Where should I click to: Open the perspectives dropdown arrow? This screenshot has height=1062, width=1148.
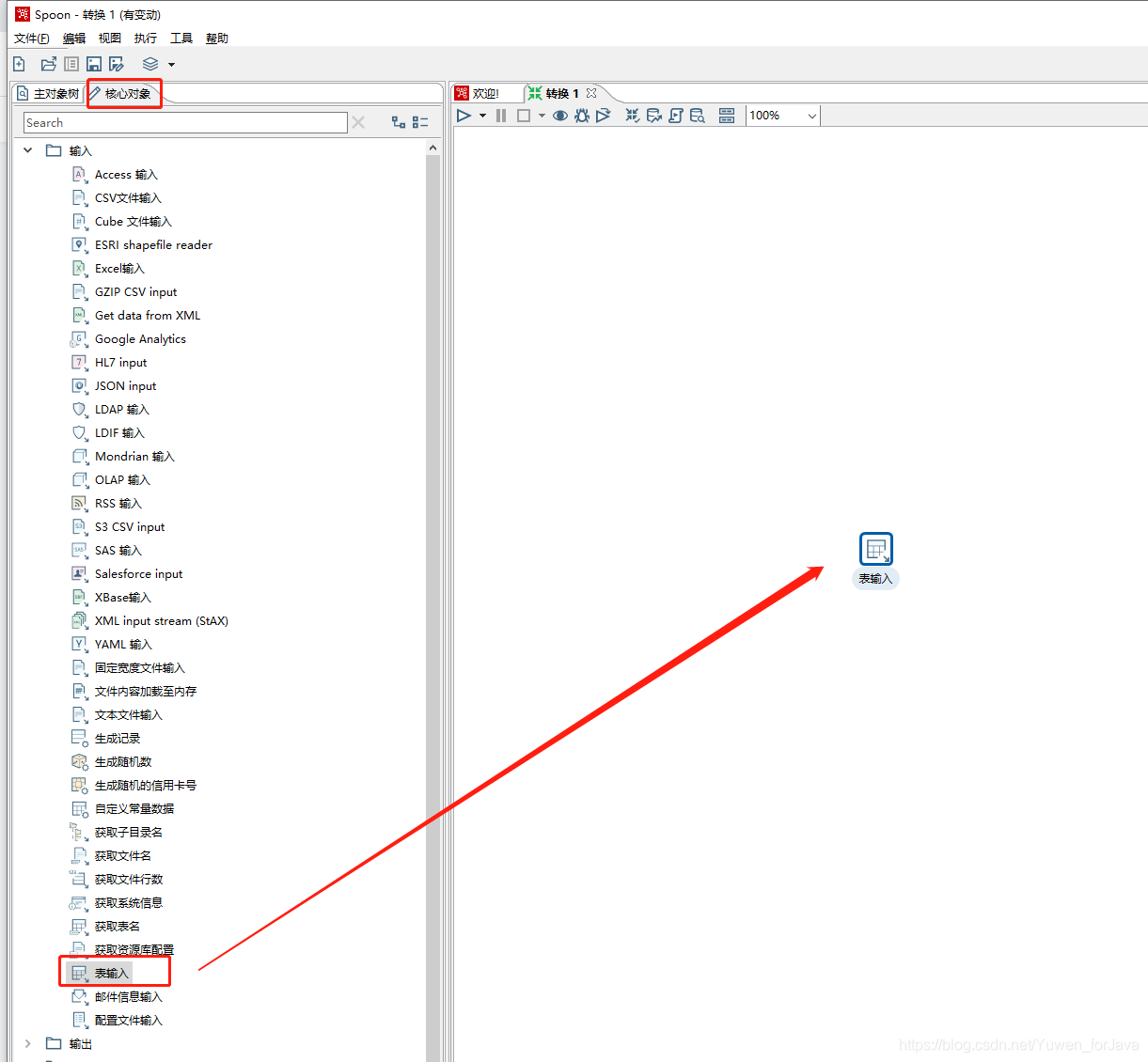point(171,65)
